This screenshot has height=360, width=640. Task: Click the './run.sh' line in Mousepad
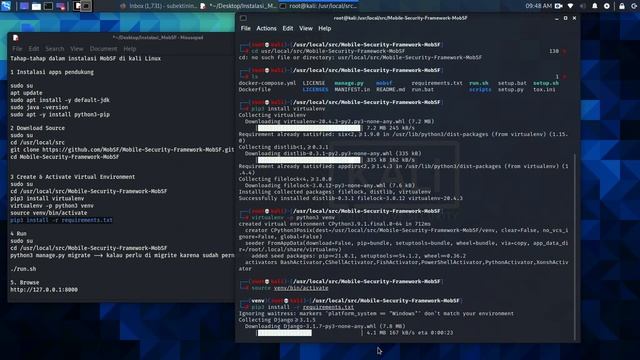[x=23, y=269]
